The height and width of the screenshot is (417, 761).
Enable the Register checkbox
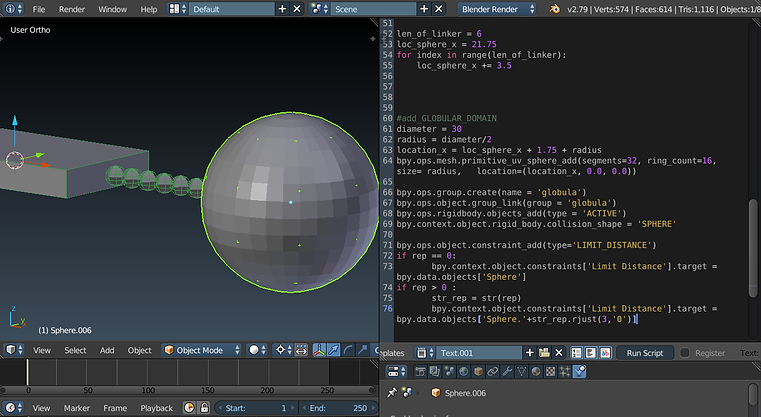(684, 353)
